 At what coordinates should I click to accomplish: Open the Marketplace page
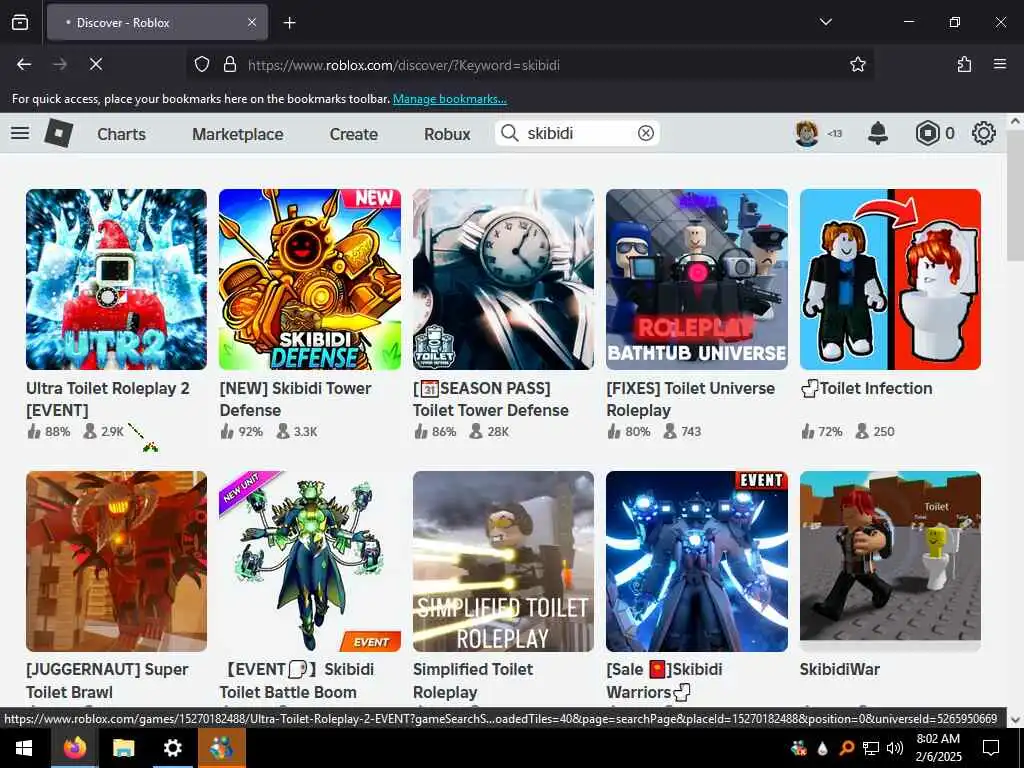(x=238, y=134)
